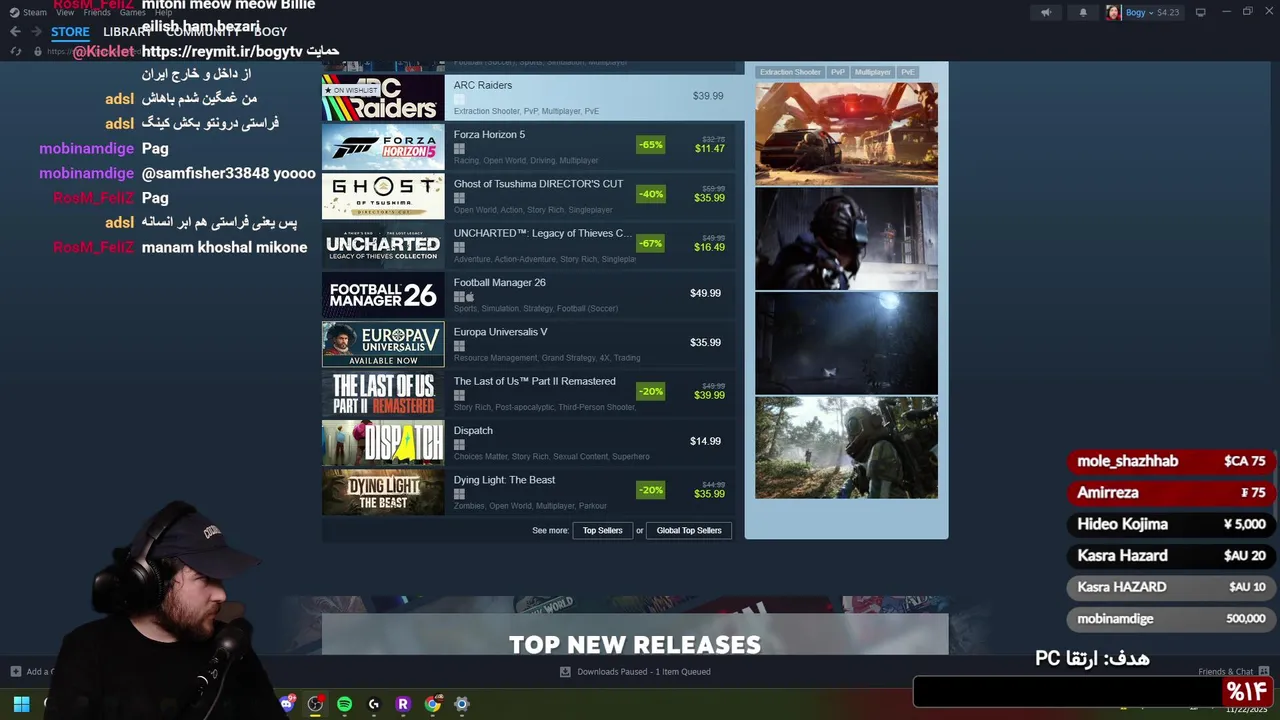Click the ARC Raiders $39.99 price

(x=708, y=96)
